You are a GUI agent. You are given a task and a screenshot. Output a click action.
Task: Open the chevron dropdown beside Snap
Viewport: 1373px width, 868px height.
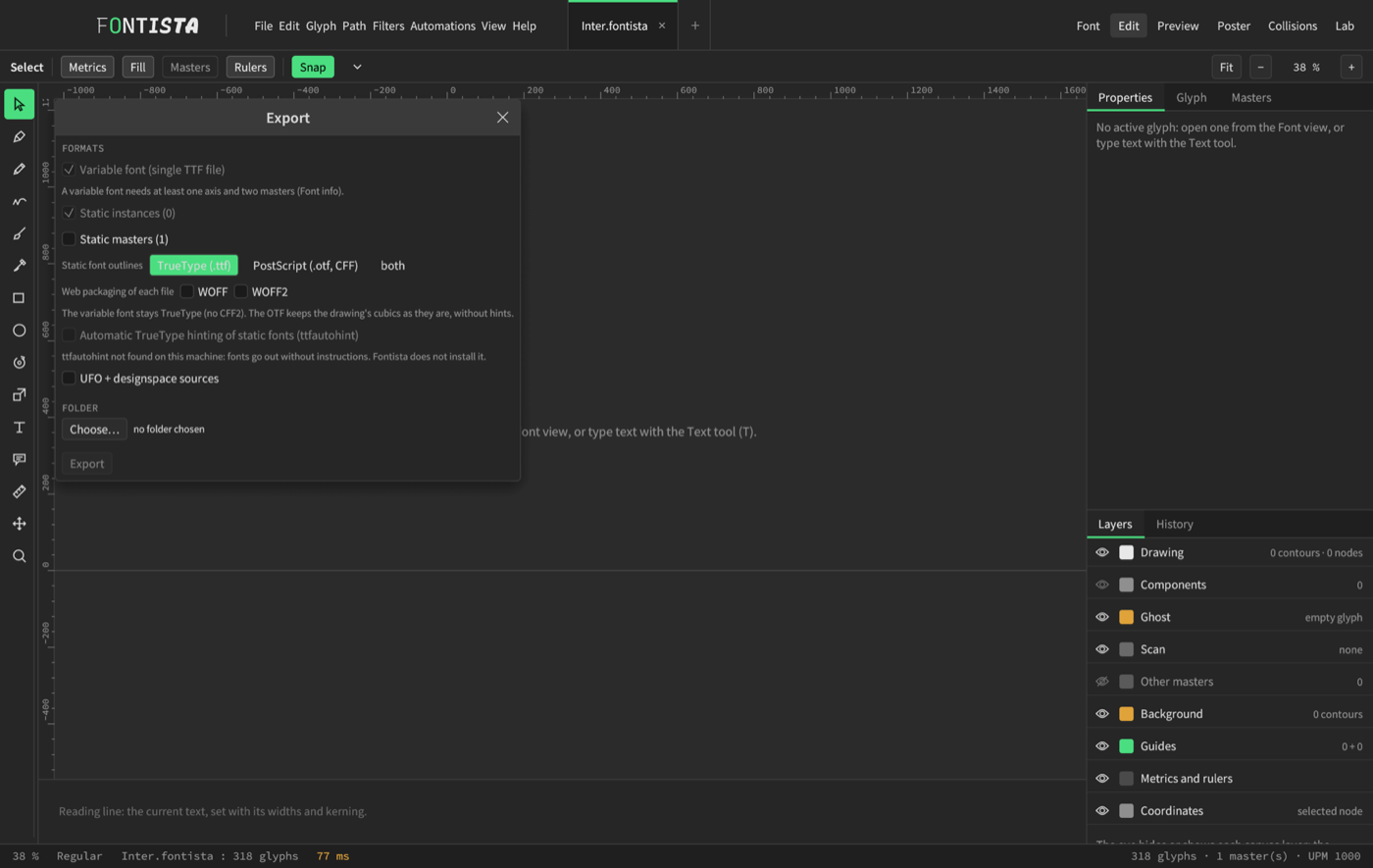point(357,67)
